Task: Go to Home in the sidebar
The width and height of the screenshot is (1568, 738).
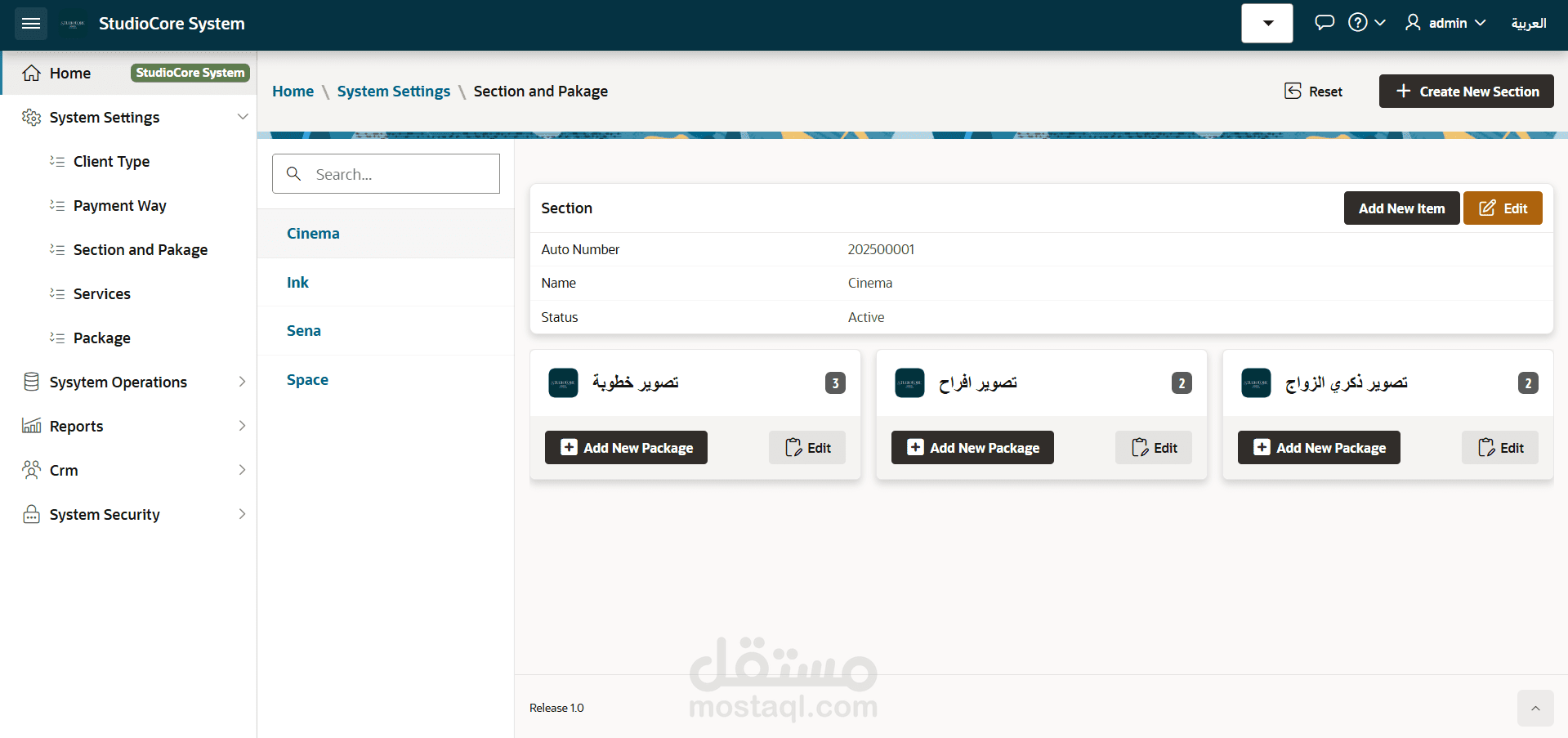Action: [x=70, y=73]
